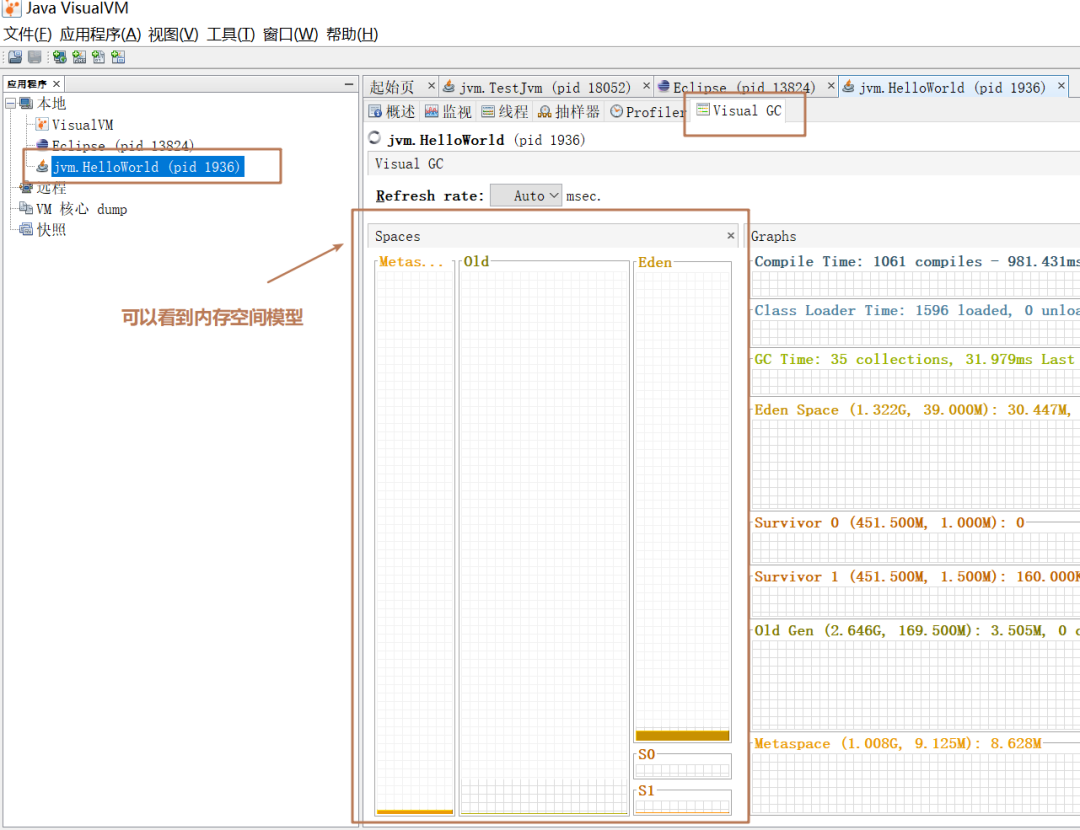Switch to Eclipse (pid 13824) tab
The image size is (1080, 830).
click(743, 87)
